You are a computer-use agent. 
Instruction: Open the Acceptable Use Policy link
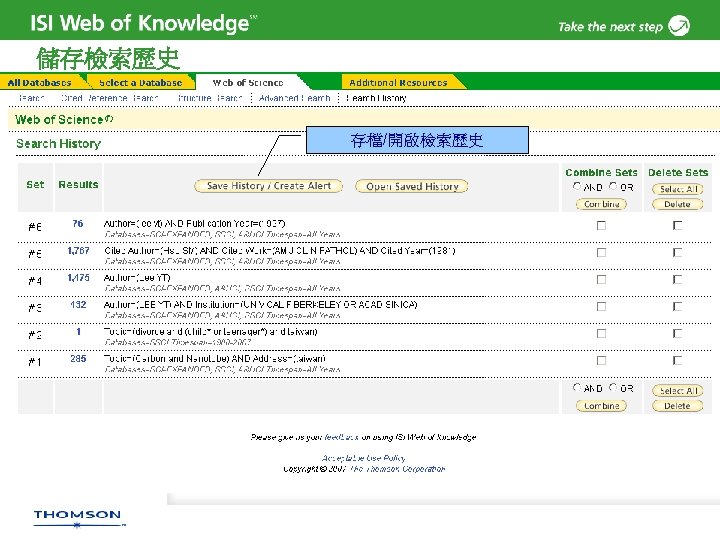(x=364, y=458)
